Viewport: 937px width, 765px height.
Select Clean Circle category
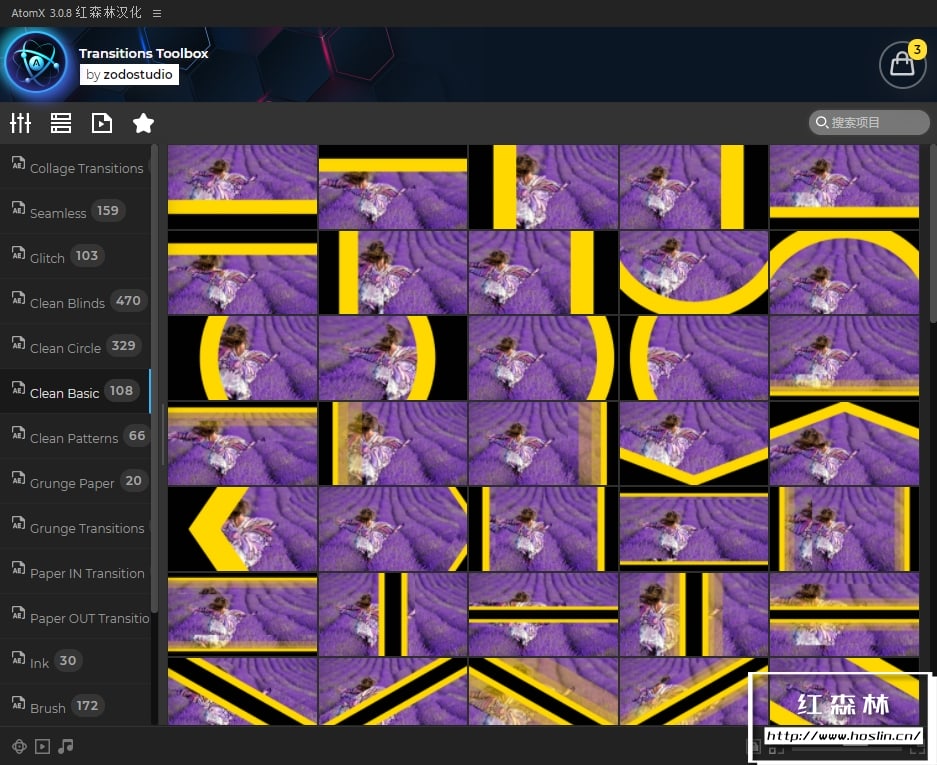75,347
